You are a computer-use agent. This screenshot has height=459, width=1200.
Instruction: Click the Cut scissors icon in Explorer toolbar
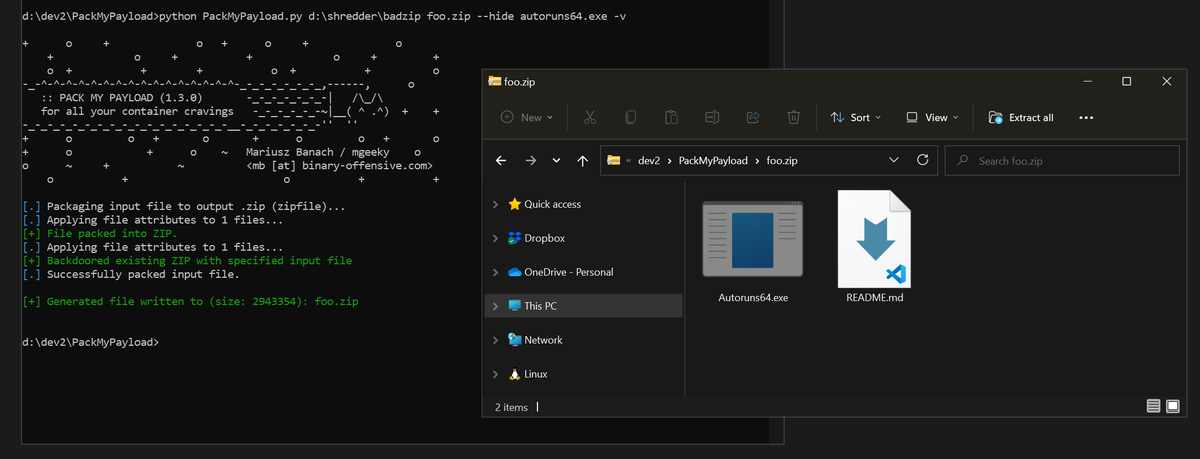(x=589, y=117)
